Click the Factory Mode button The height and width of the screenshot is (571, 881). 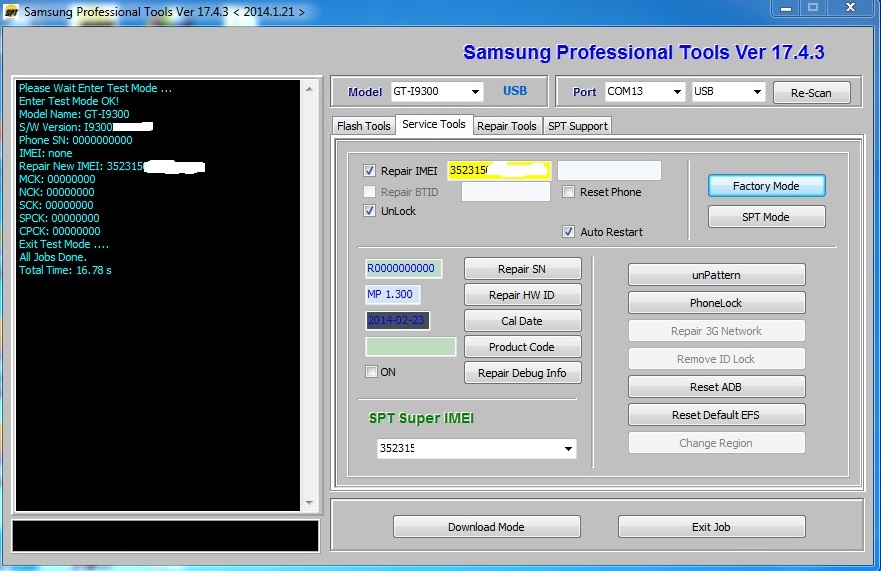point(766,186)
